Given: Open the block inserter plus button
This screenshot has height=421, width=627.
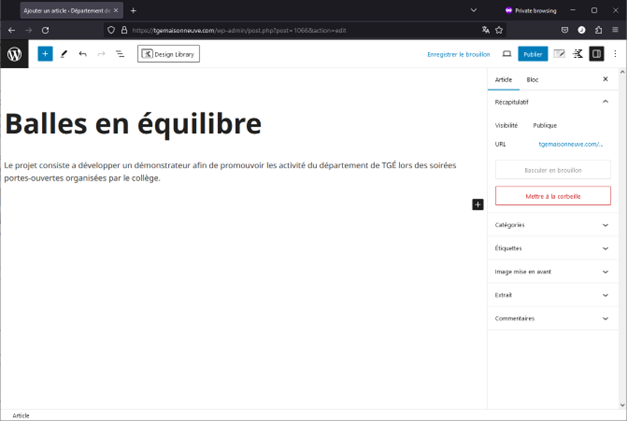Looking at the screenshot, I should pos(45,54).
